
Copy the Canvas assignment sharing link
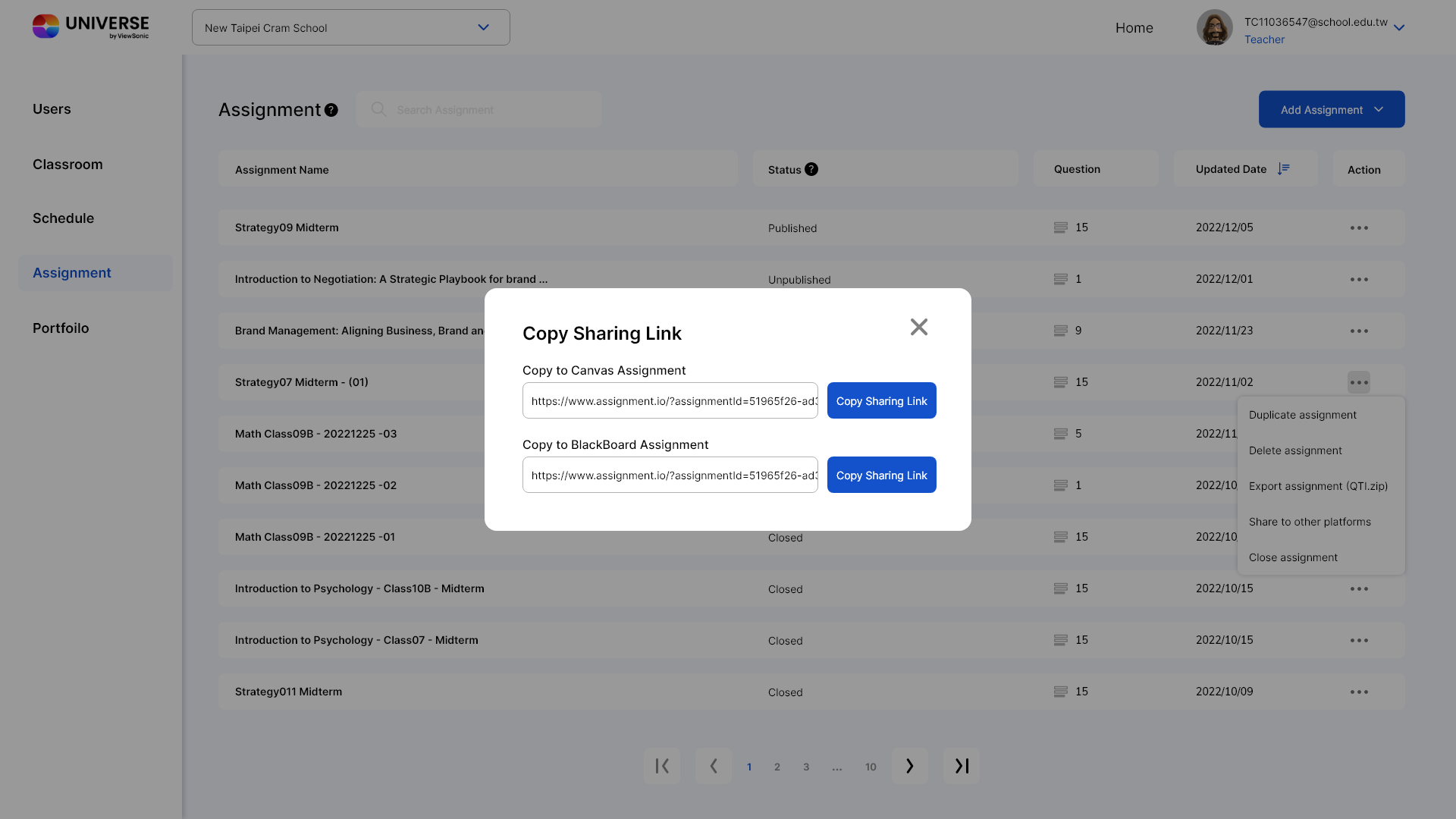click(881, 400)
